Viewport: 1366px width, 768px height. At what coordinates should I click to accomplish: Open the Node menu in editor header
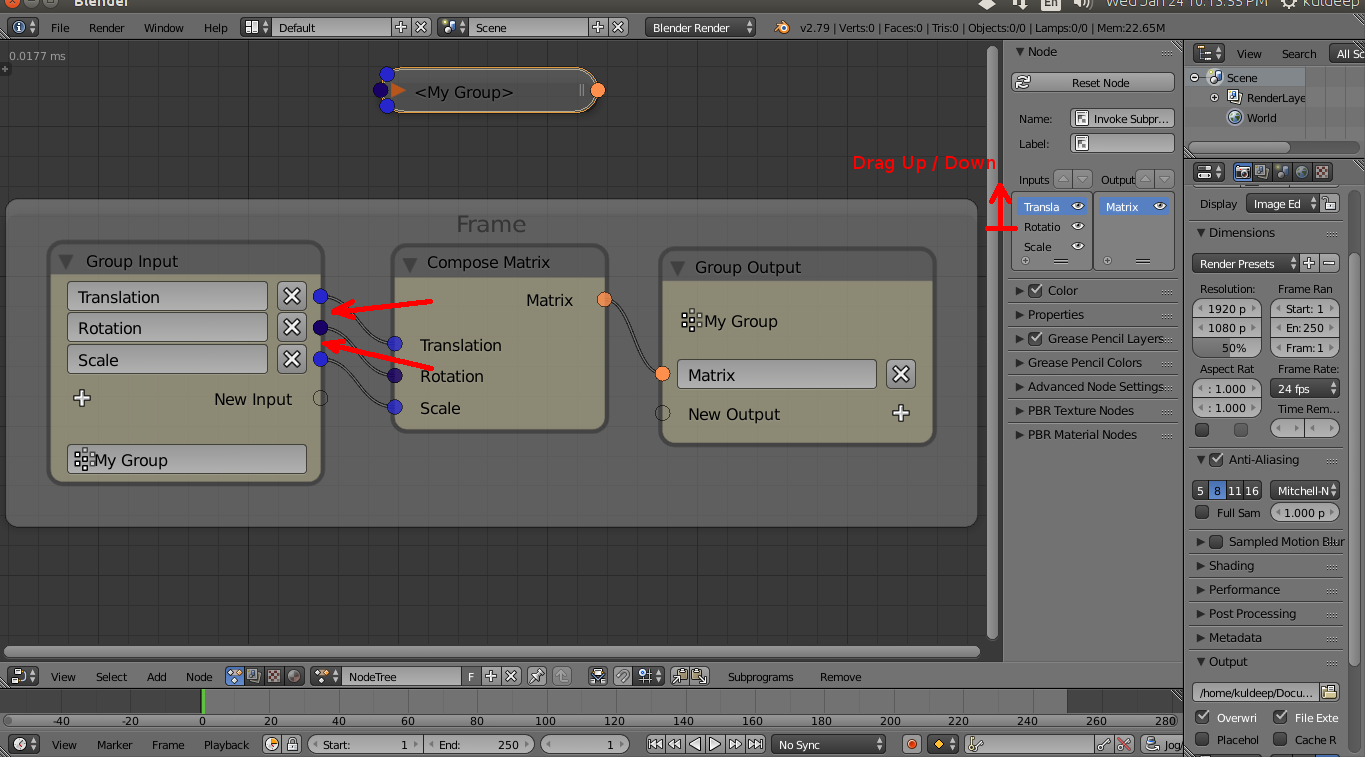click(199, 677)
